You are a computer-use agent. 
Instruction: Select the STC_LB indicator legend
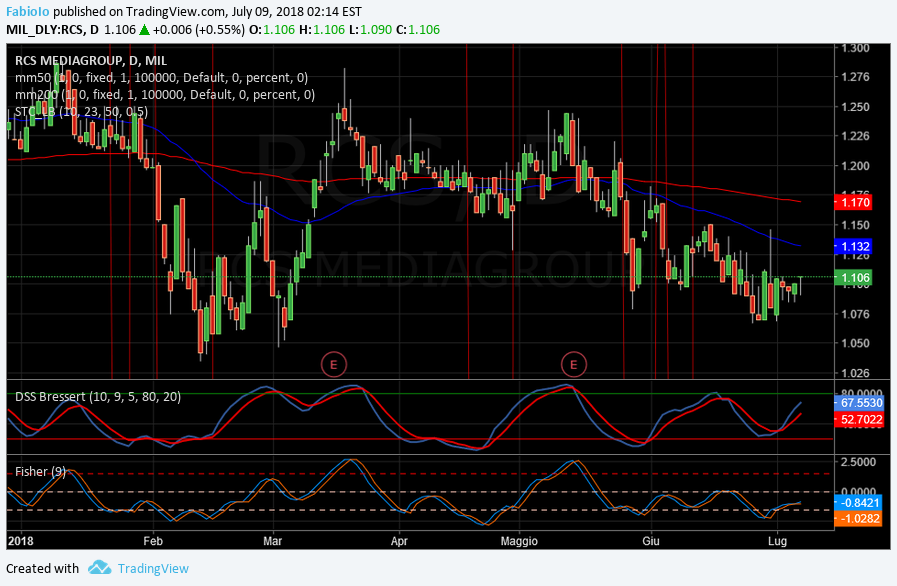pos(81,112)
